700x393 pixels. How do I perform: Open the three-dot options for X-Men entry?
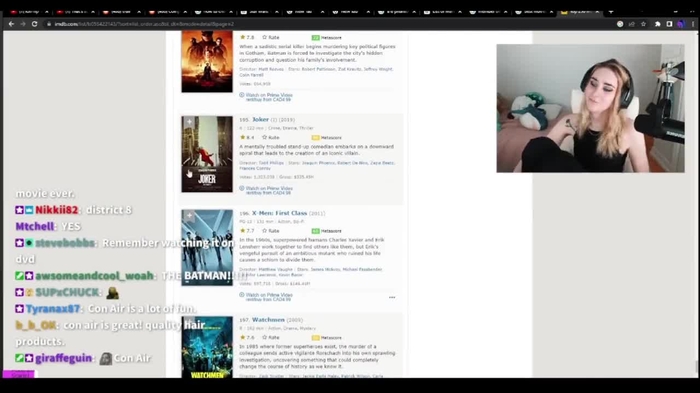click(392, 297)
